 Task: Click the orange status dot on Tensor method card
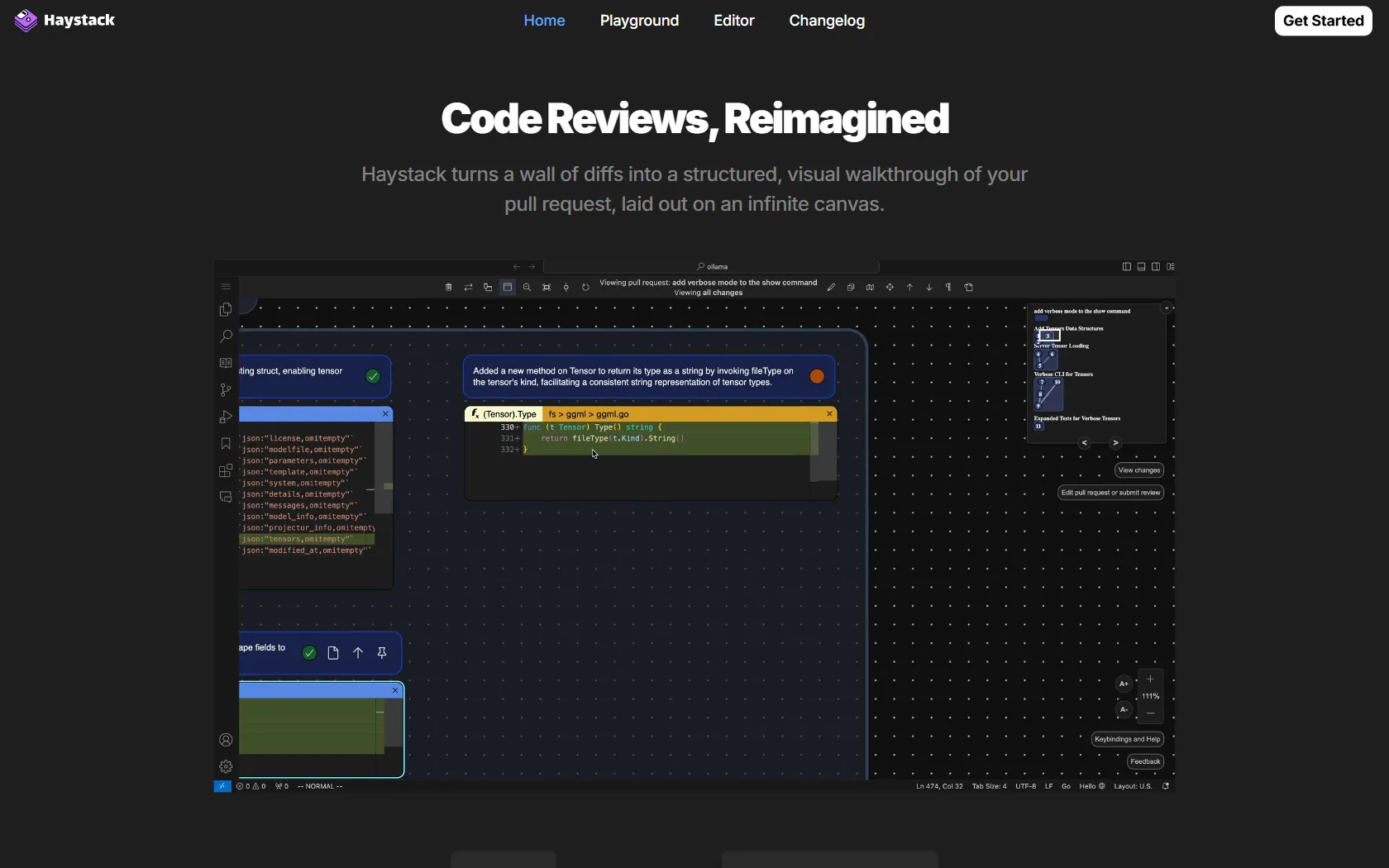pos(817,376)
